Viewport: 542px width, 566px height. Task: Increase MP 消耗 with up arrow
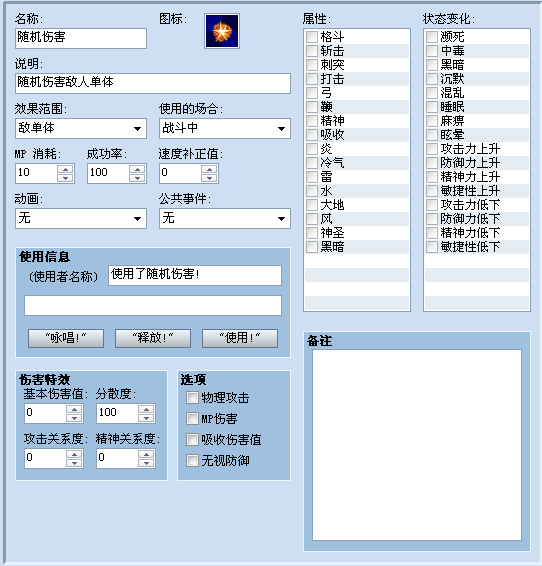tap(65, 169)
